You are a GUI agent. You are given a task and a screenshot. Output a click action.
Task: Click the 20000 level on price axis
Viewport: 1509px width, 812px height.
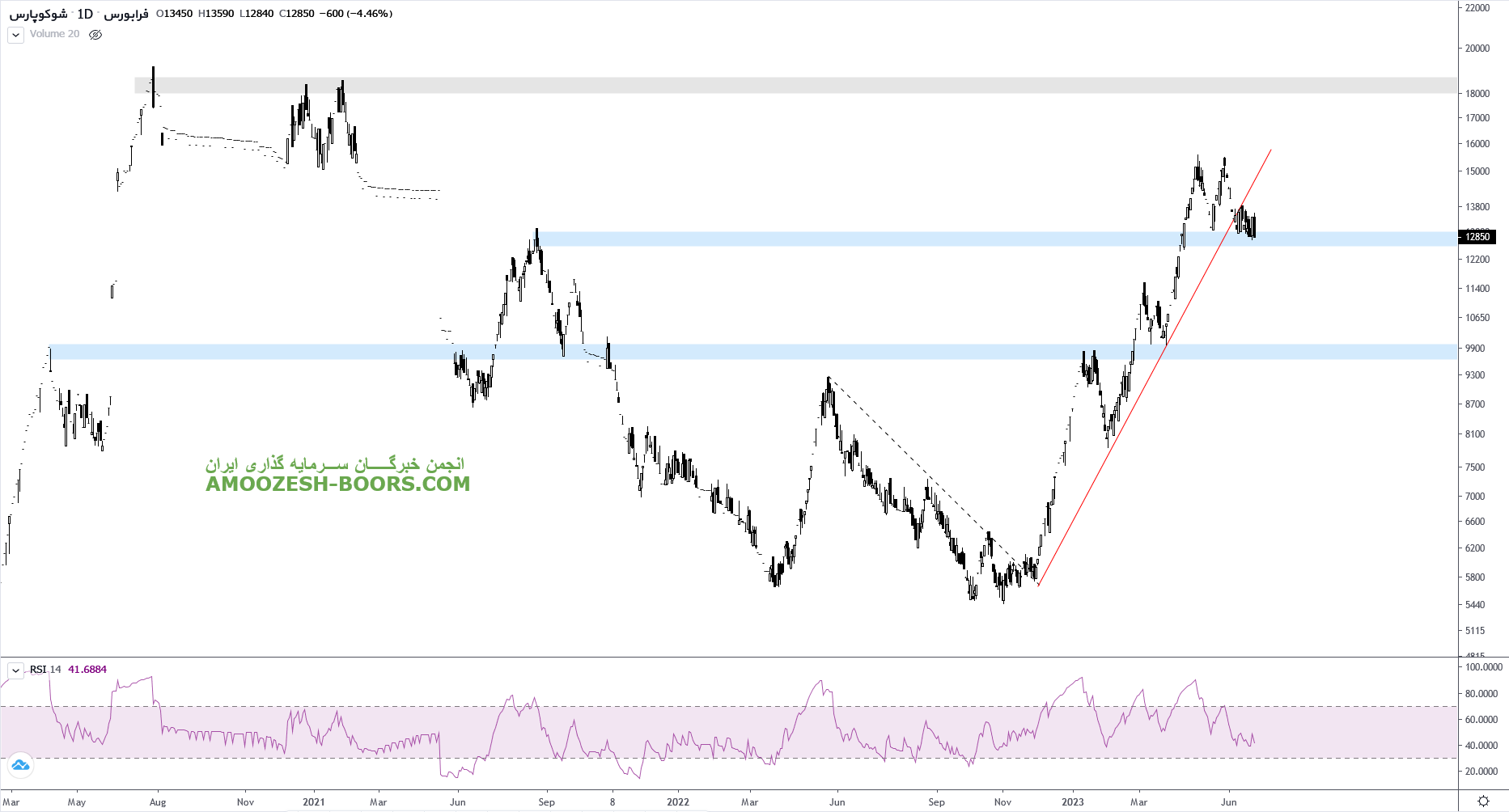[1477, 49]
